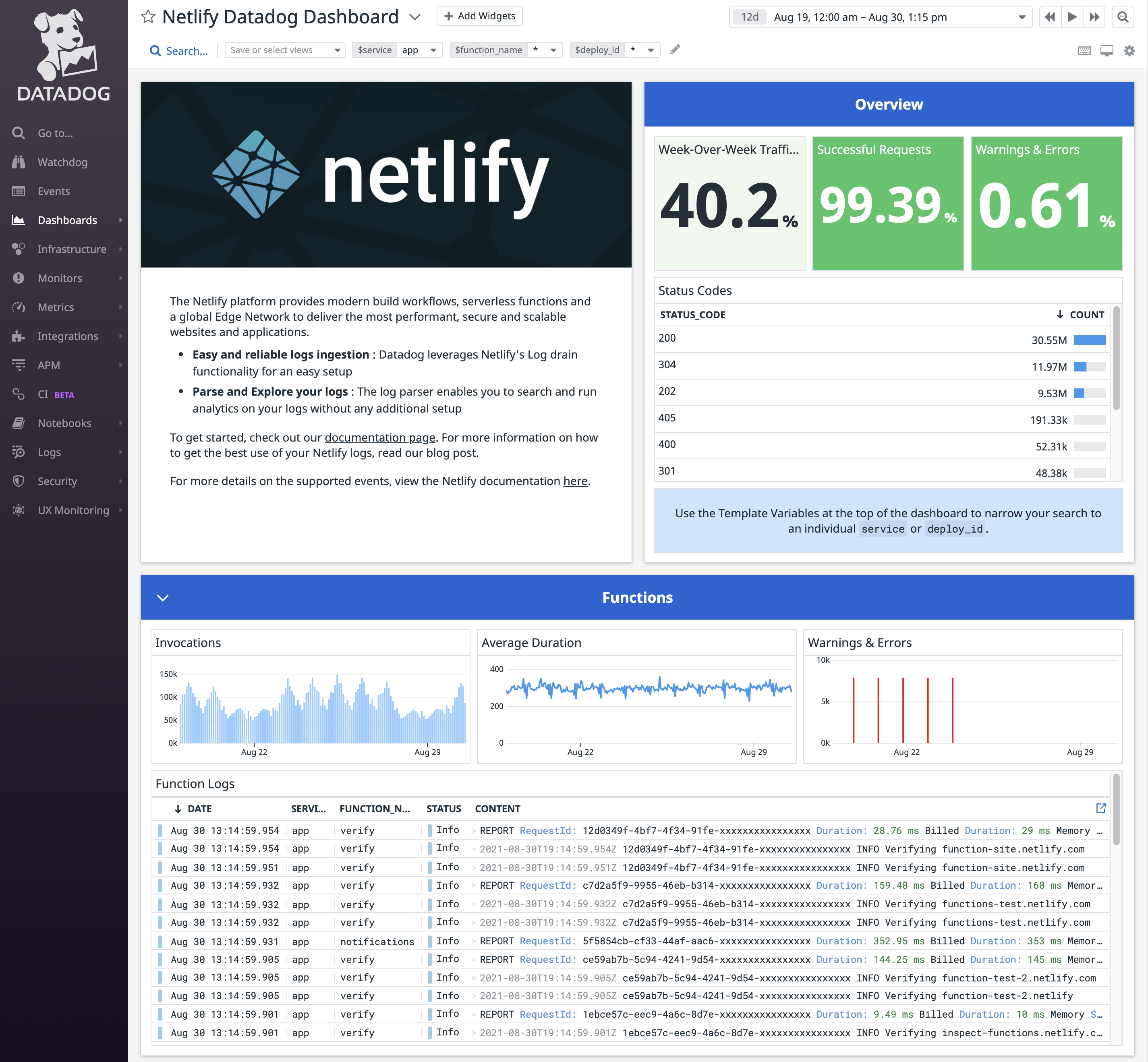Select APM from the left navigation
The width and height of the screenshot is (1148, 1062).
pos(49,365)
